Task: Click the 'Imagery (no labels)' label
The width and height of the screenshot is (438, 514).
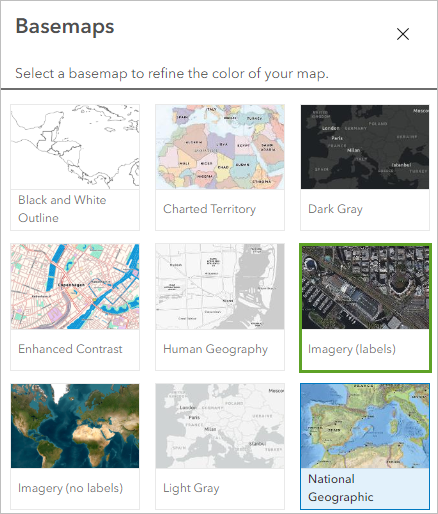Action: 71,488
